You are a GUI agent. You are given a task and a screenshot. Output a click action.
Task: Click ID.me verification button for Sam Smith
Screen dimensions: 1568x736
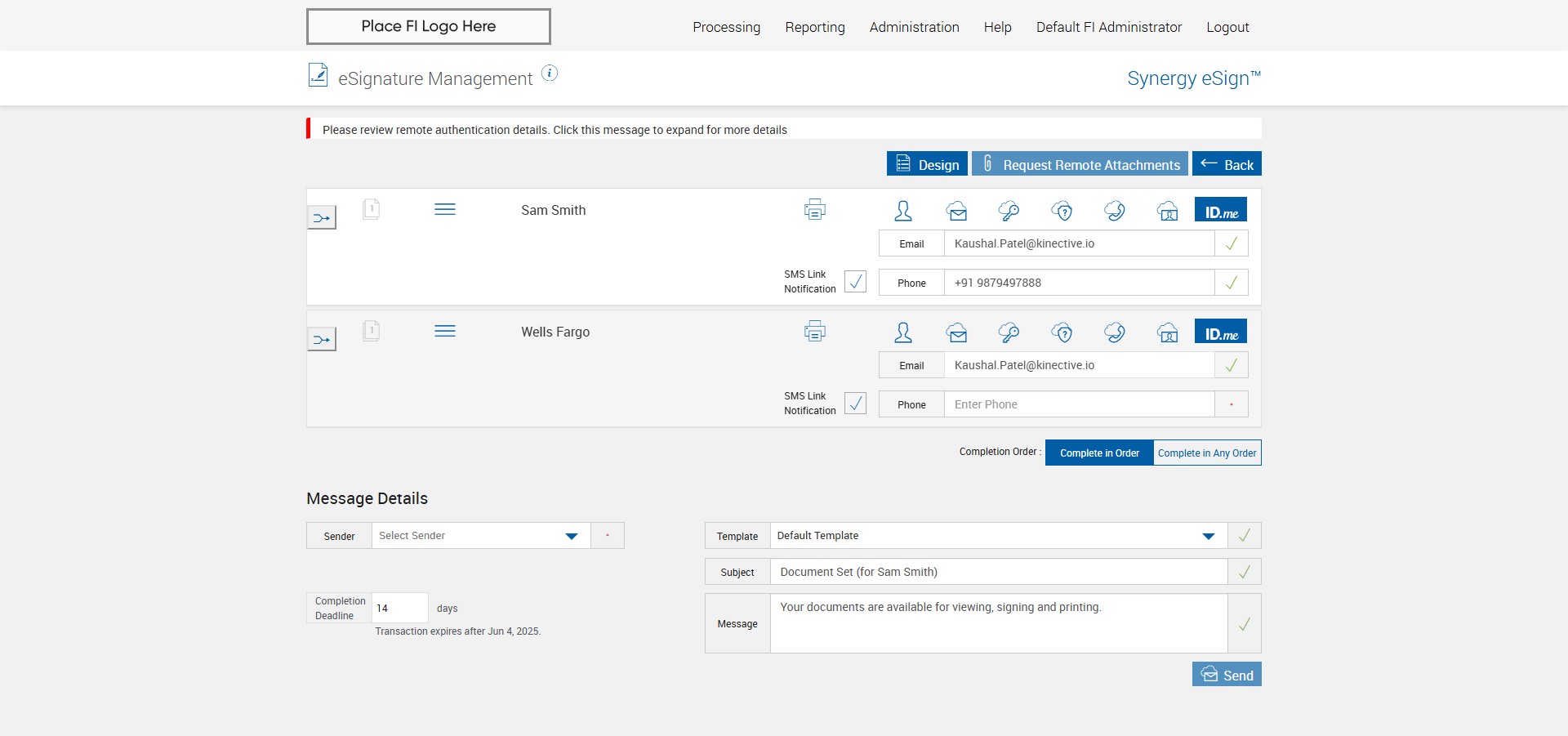pos(1220,210)
